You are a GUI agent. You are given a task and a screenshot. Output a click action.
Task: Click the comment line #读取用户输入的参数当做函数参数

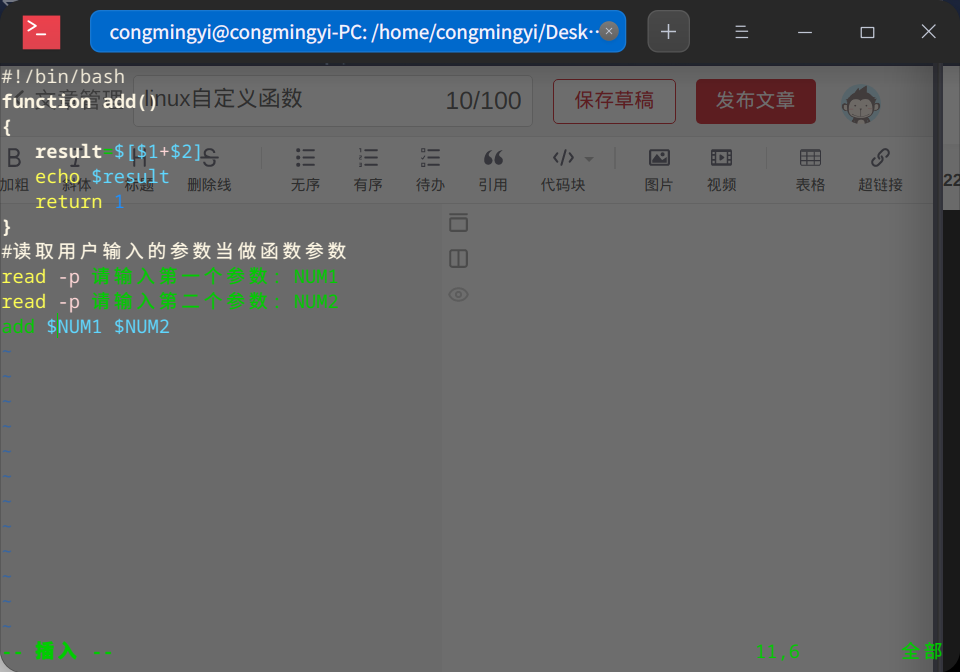174,251
